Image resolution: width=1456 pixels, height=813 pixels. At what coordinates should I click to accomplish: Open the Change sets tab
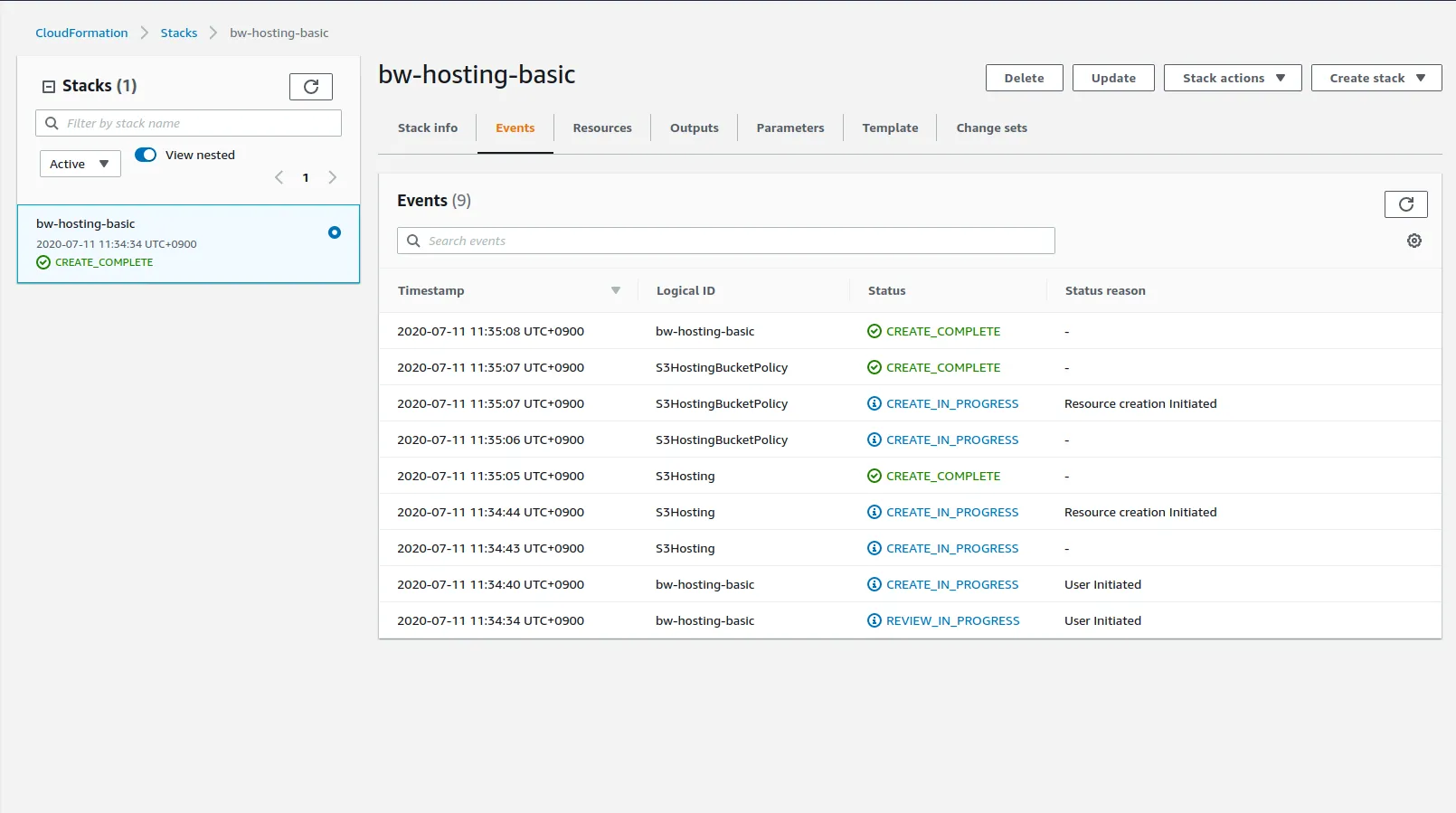[992, 128]
